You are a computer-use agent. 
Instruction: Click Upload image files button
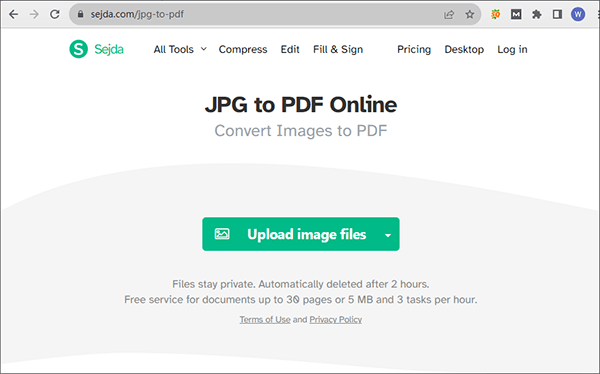pos(301,234)
